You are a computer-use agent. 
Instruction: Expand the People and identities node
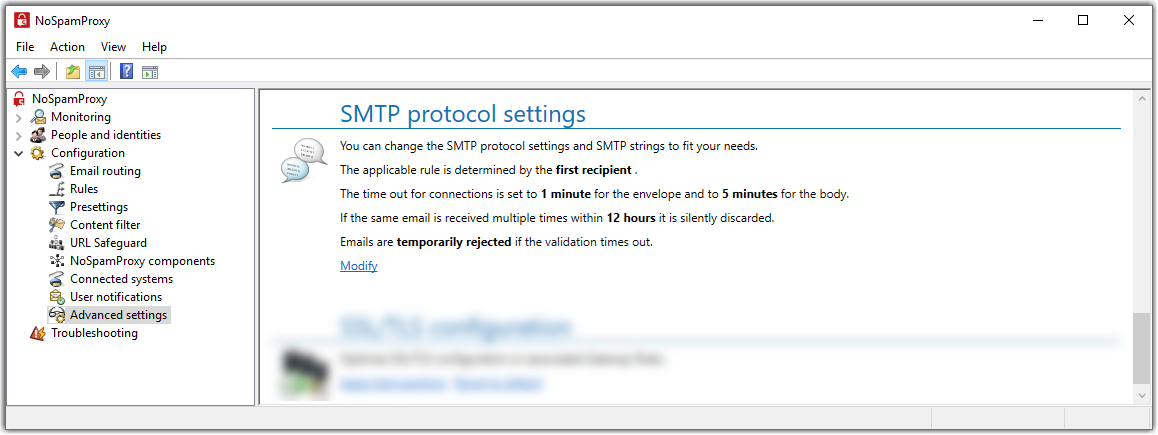(x=18, y=135)
